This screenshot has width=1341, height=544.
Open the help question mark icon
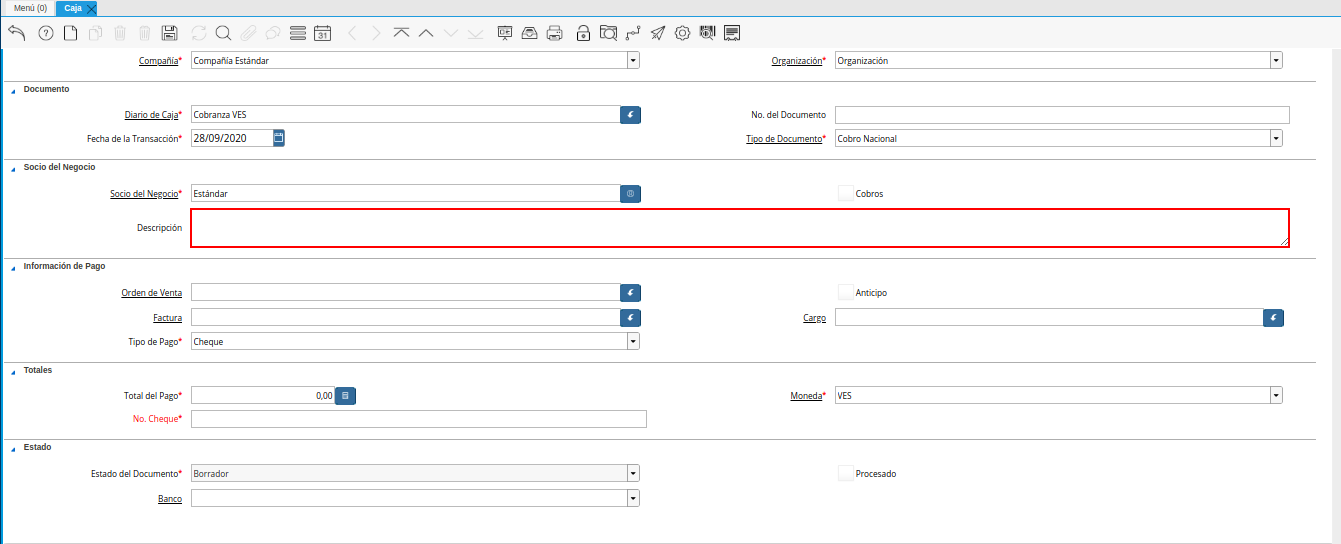[45, 33]
